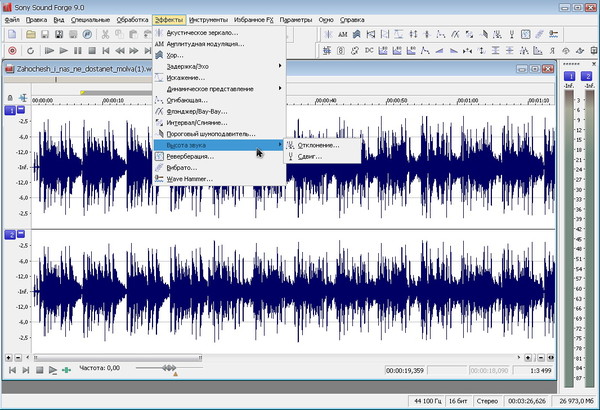Select Пороговый шумоподавитель entry
600x410 pixels.
tap(219, 134)
